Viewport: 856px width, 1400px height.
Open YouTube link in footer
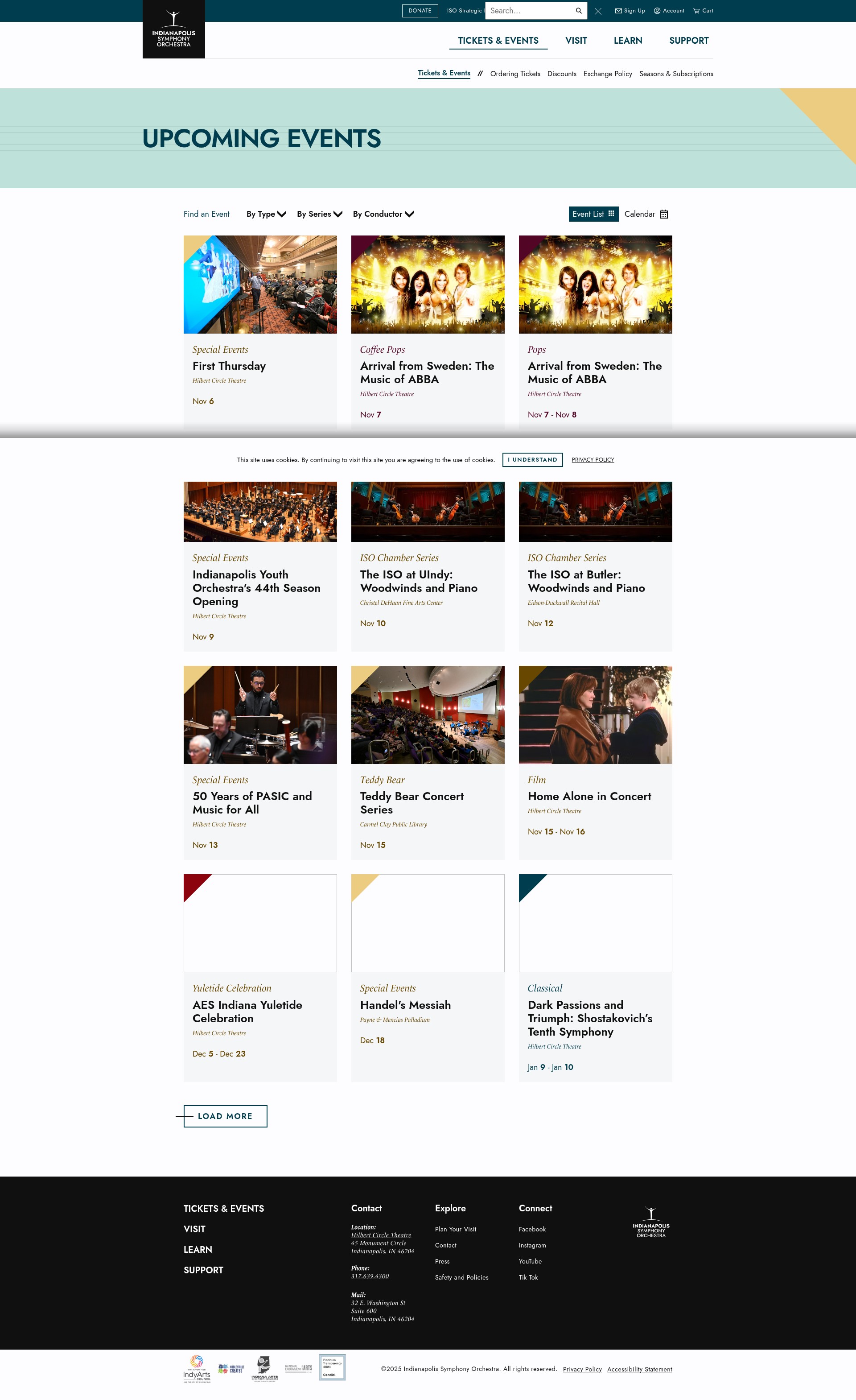point(530,1261)
